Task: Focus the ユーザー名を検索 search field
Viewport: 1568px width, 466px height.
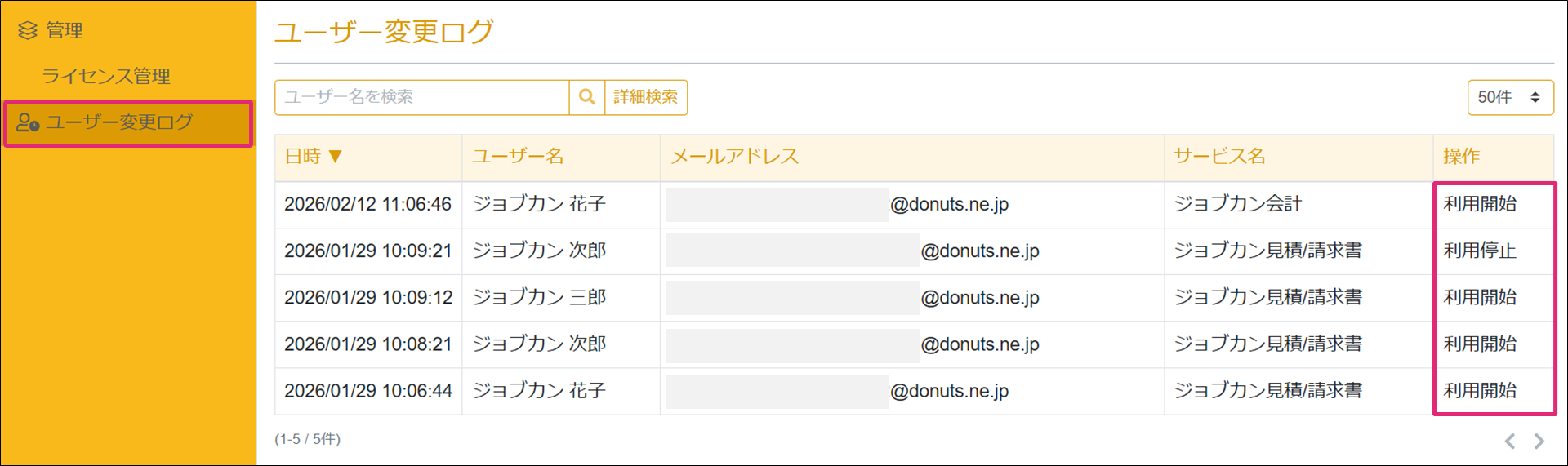Action: pyautogui.click(x=421, y=97)
